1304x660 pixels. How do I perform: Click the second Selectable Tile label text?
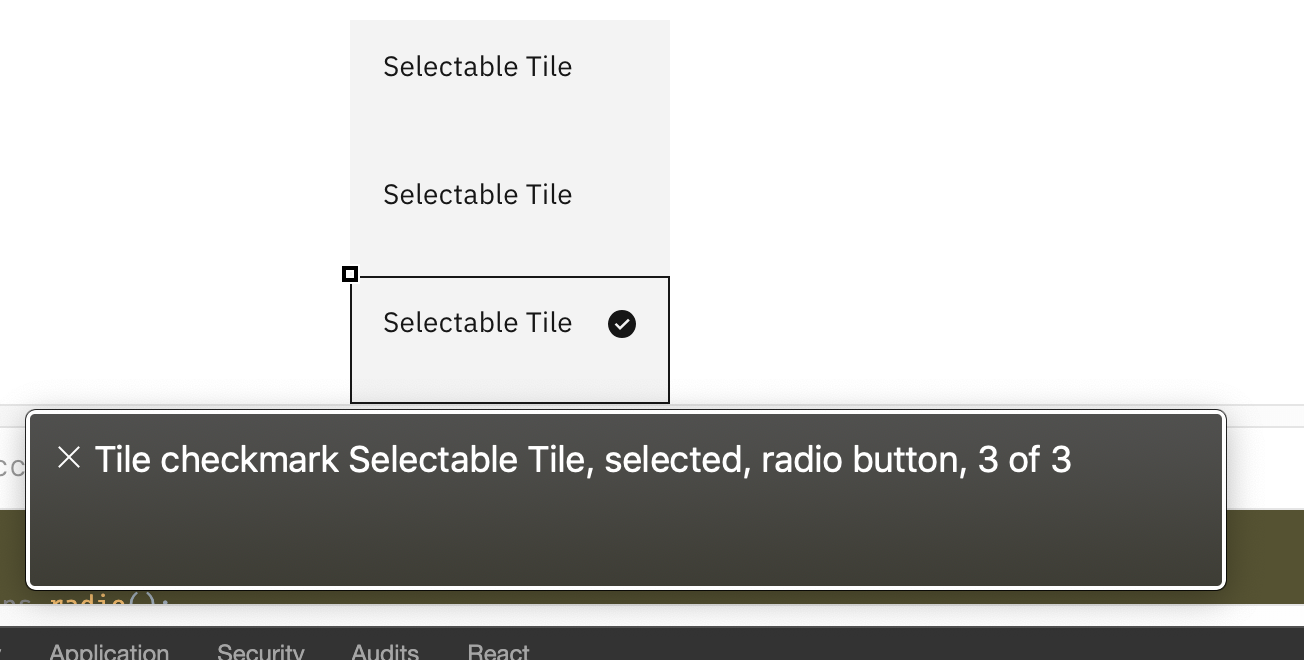coord(477,194)
